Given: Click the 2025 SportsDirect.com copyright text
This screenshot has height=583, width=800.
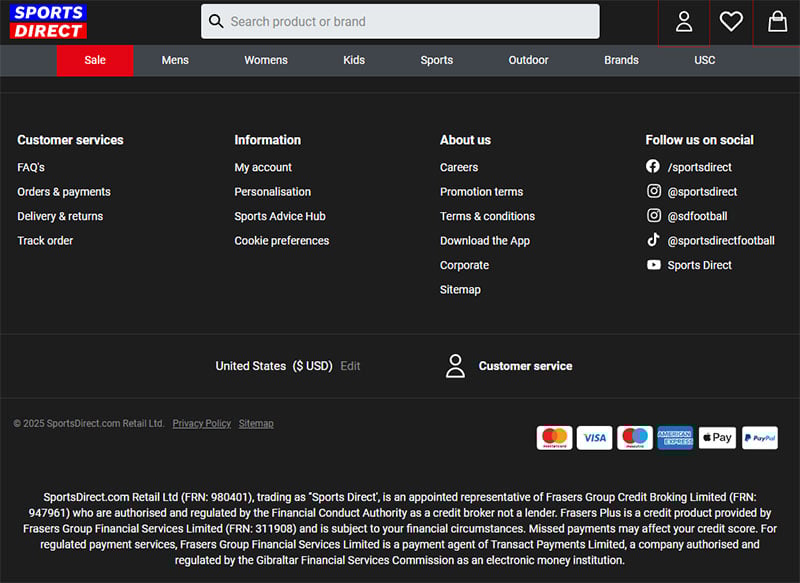Looking at the screenshot, I should pos(89,423).
